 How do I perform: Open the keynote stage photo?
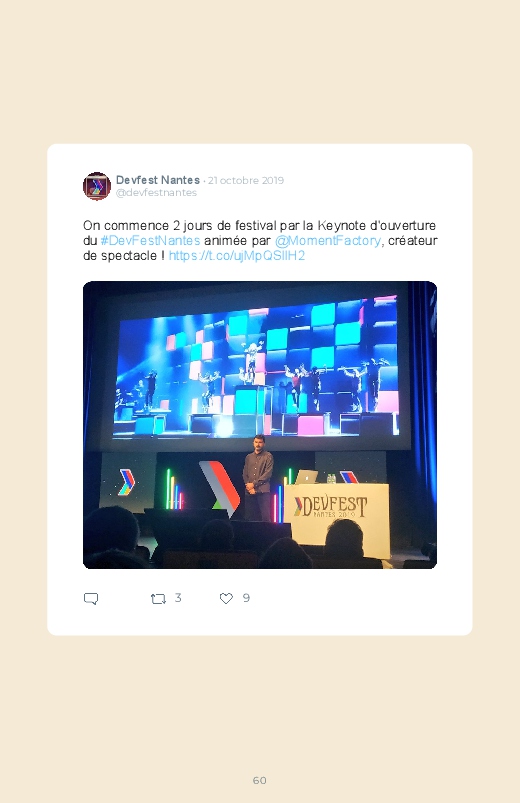(x=260, y=425)
